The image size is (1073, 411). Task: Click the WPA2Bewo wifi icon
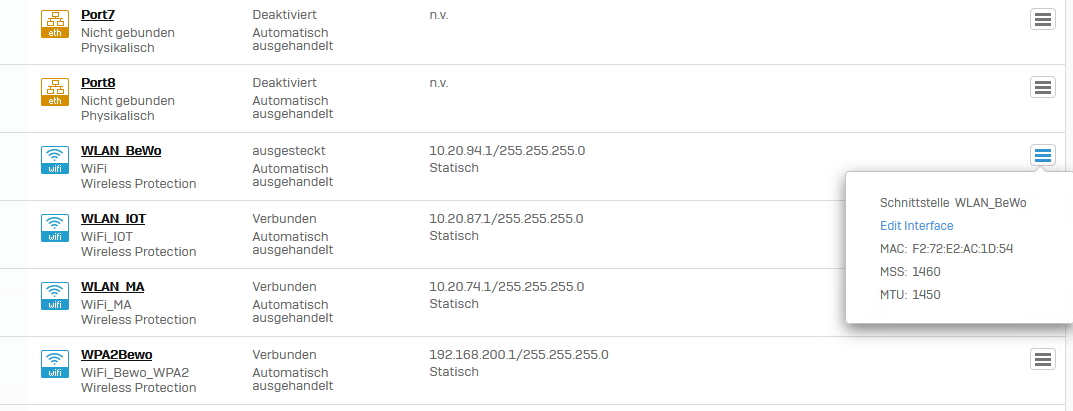(x=54, y=363)
